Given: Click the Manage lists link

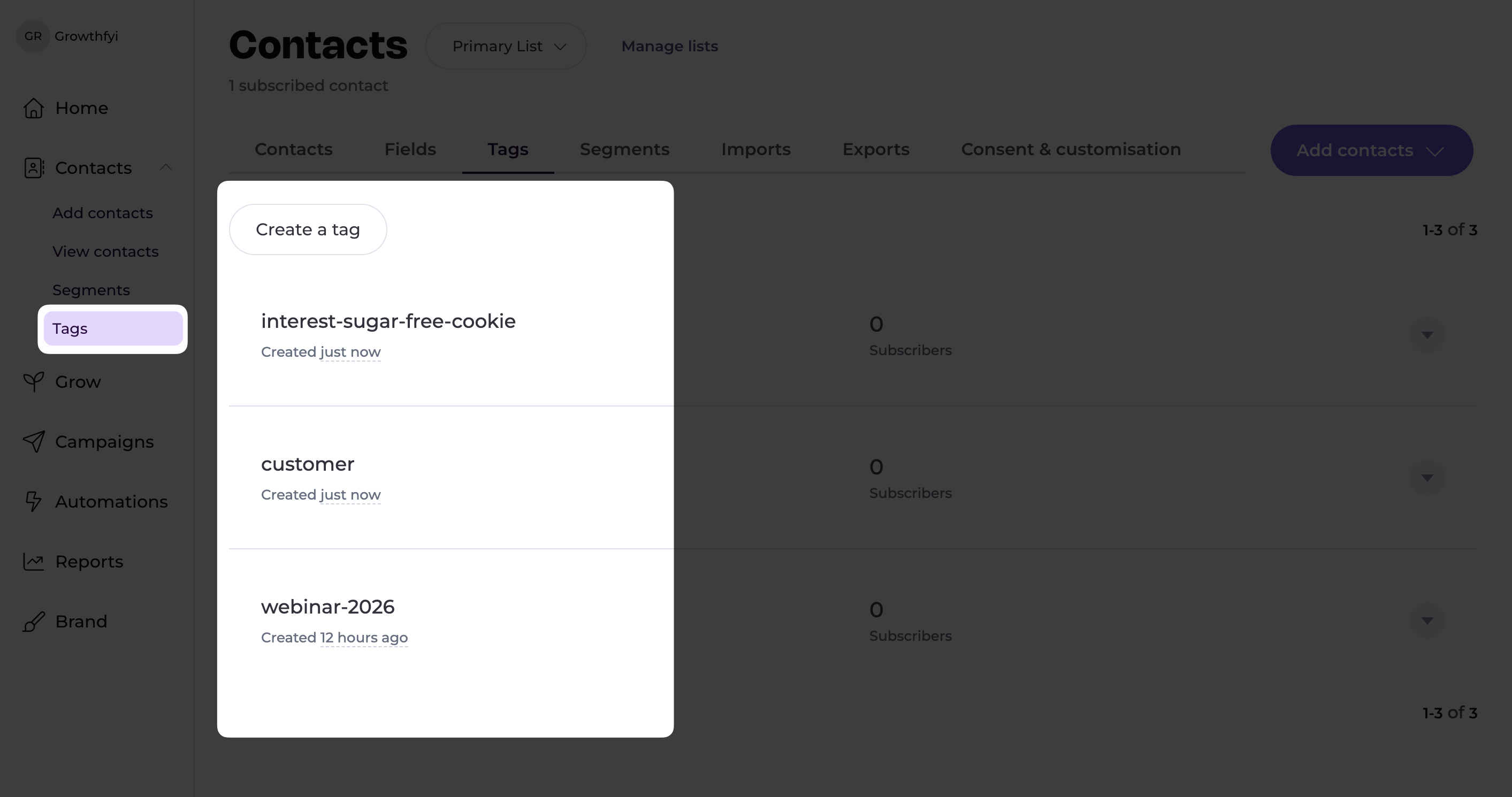Looking at the screenshot, I should (x=670, y=47).
